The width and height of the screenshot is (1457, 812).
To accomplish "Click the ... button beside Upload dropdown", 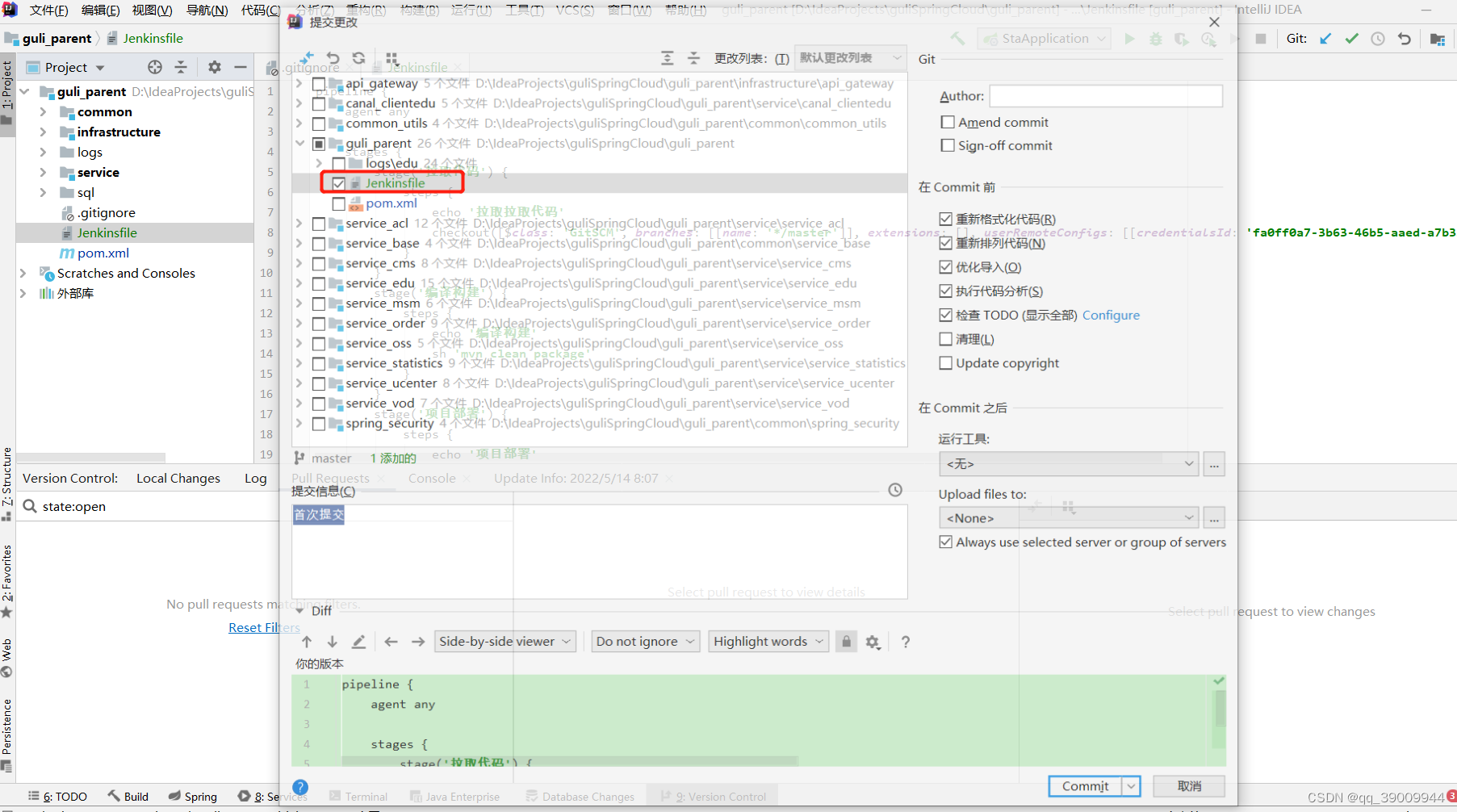I will click(1214, 517).
